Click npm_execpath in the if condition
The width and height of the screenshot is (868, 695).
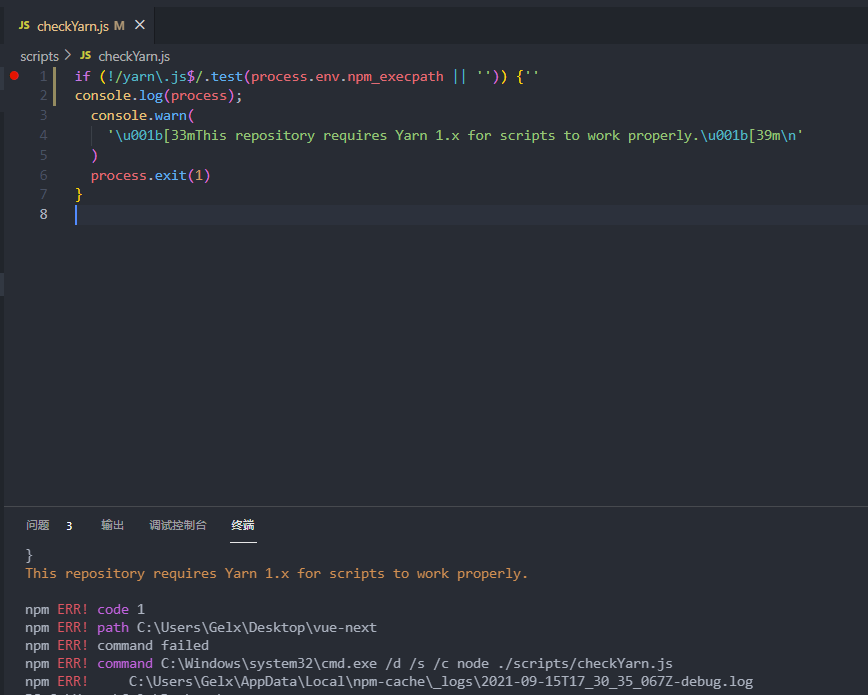395,76
